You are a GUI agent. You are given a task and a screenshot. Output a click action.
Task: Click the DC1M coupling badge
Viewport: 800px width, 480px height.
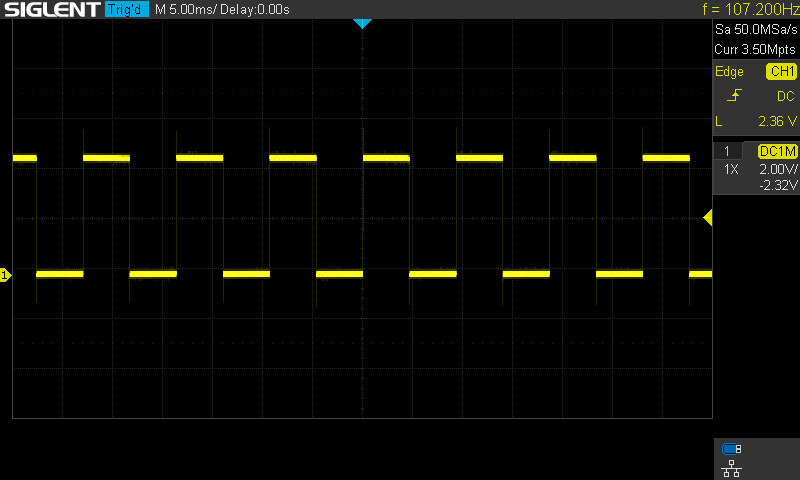click(777, 151)
